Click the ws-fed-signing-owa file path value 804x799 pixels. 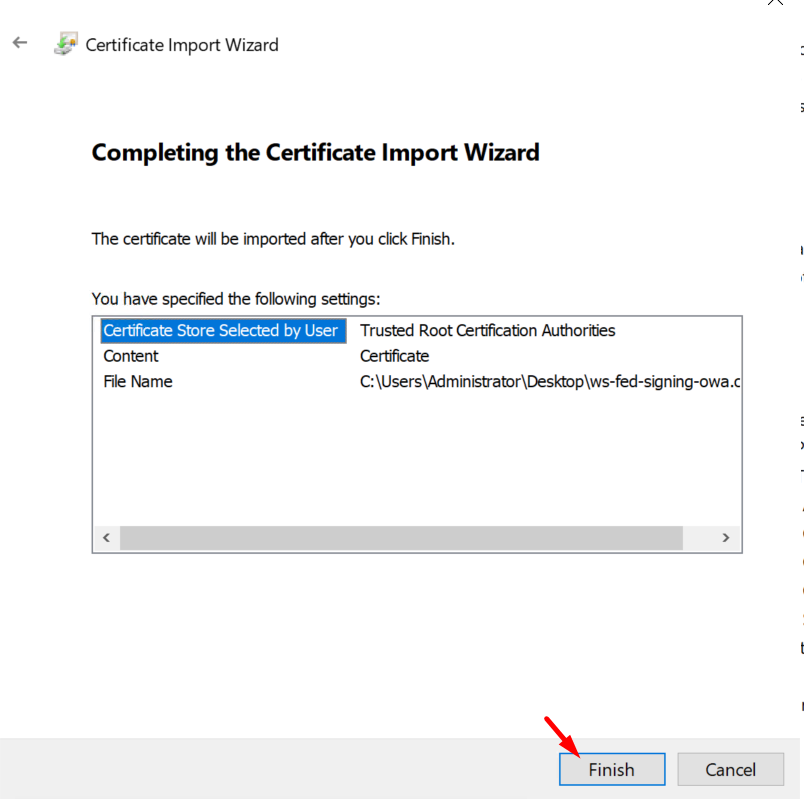click(550, 381)
